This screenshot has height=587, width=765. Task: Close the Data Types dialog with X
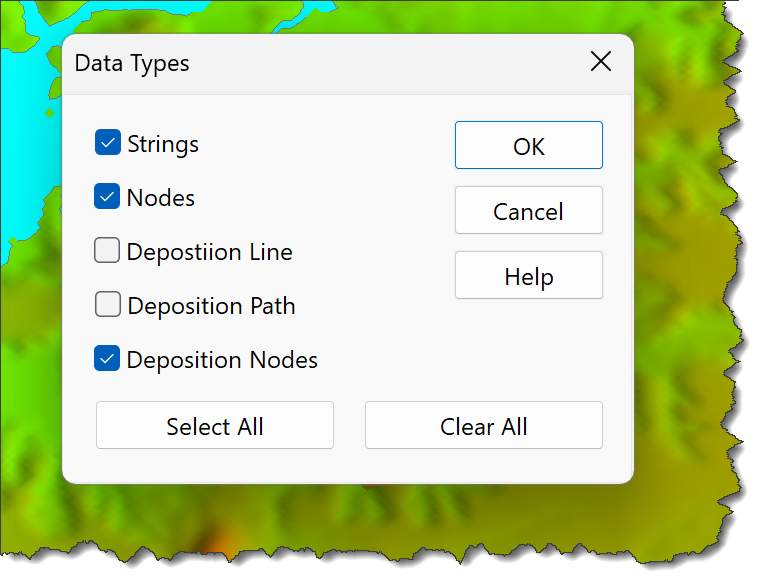600,62
